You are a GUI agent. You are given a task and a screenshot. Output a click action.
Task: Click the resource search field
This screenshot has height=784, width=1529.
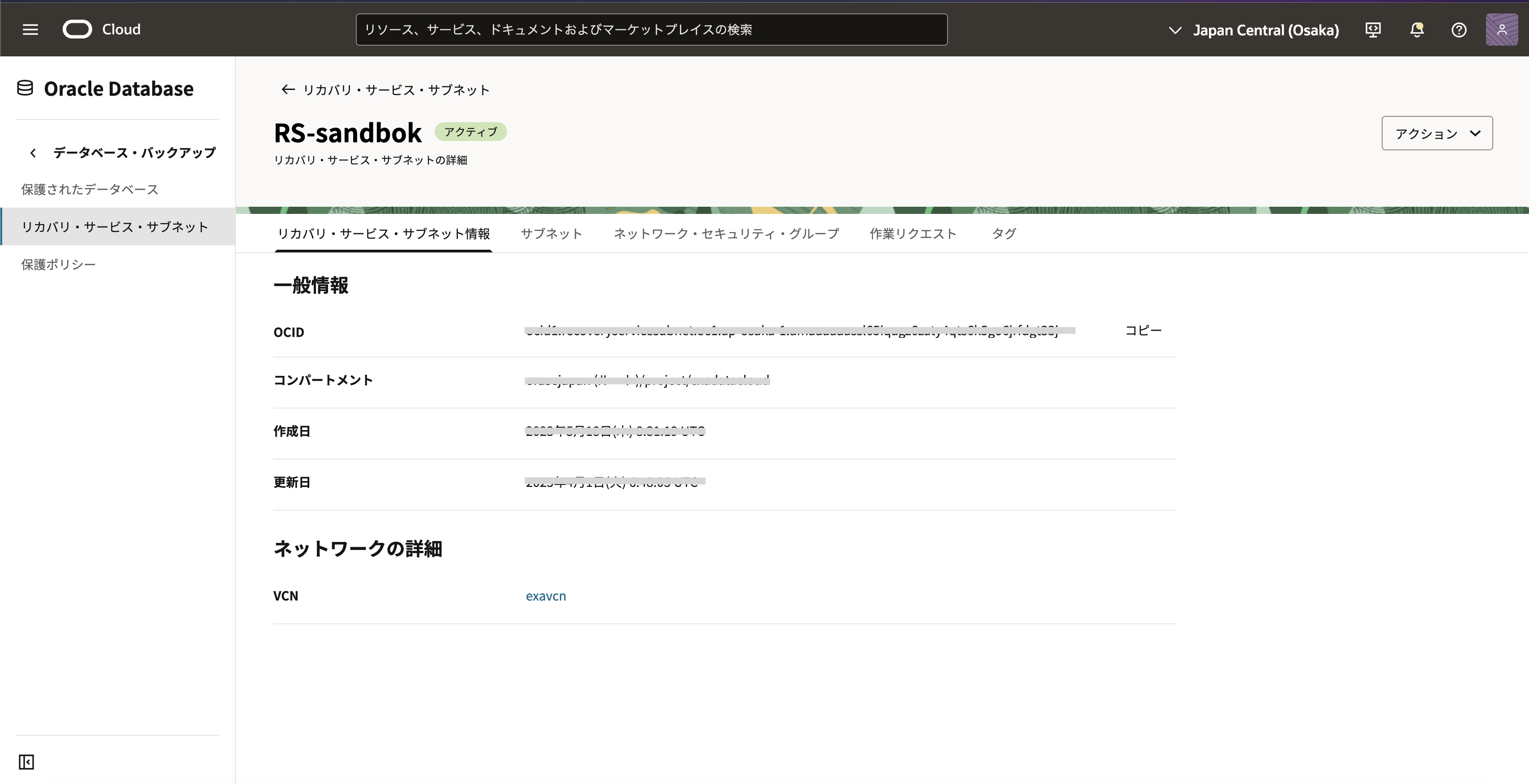(651, 30)
